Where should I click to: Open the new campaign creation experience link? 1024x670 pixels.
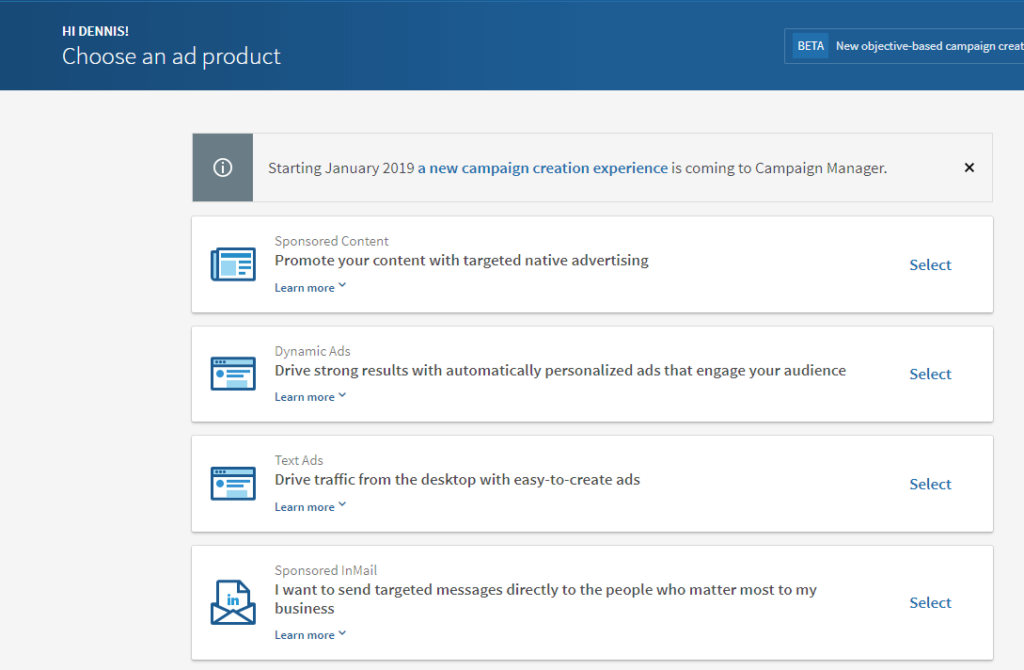pos(543,168)
